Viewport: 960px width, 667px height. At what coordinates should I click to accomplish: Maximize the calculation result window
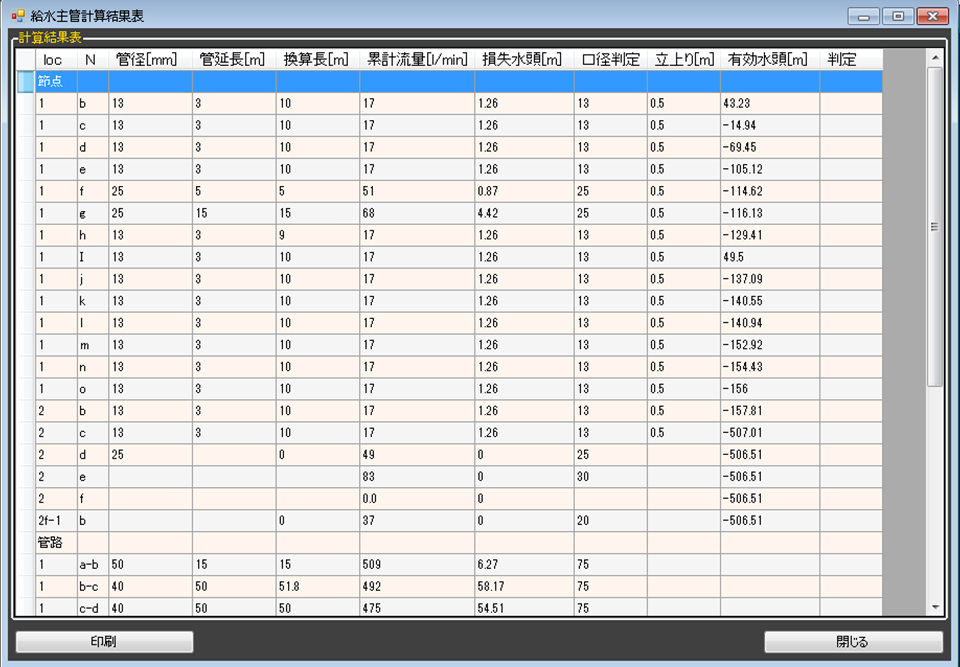click(897, 16)
